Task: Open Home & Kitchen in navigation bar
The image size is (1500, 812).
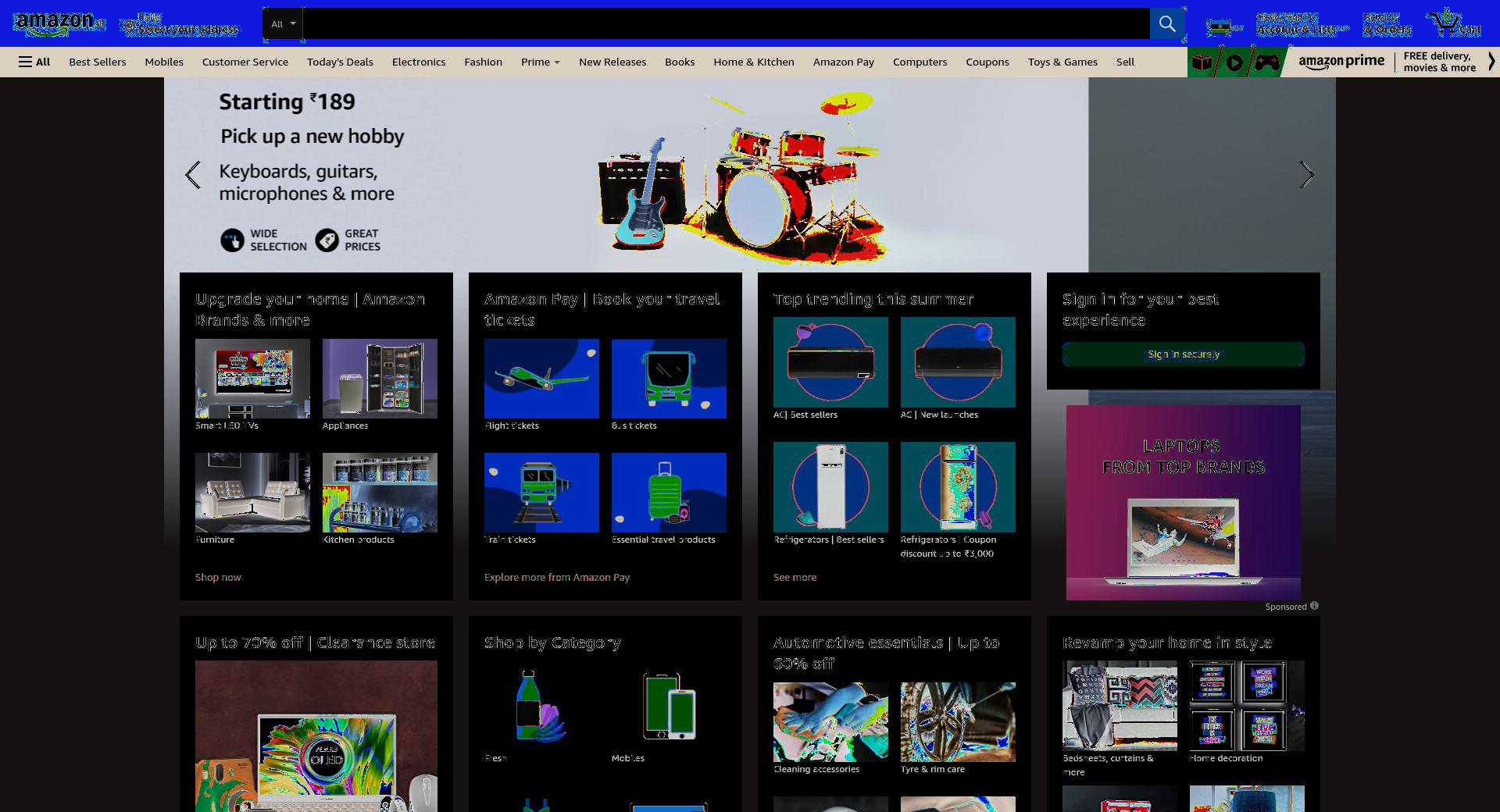Action: click(754, 62)
